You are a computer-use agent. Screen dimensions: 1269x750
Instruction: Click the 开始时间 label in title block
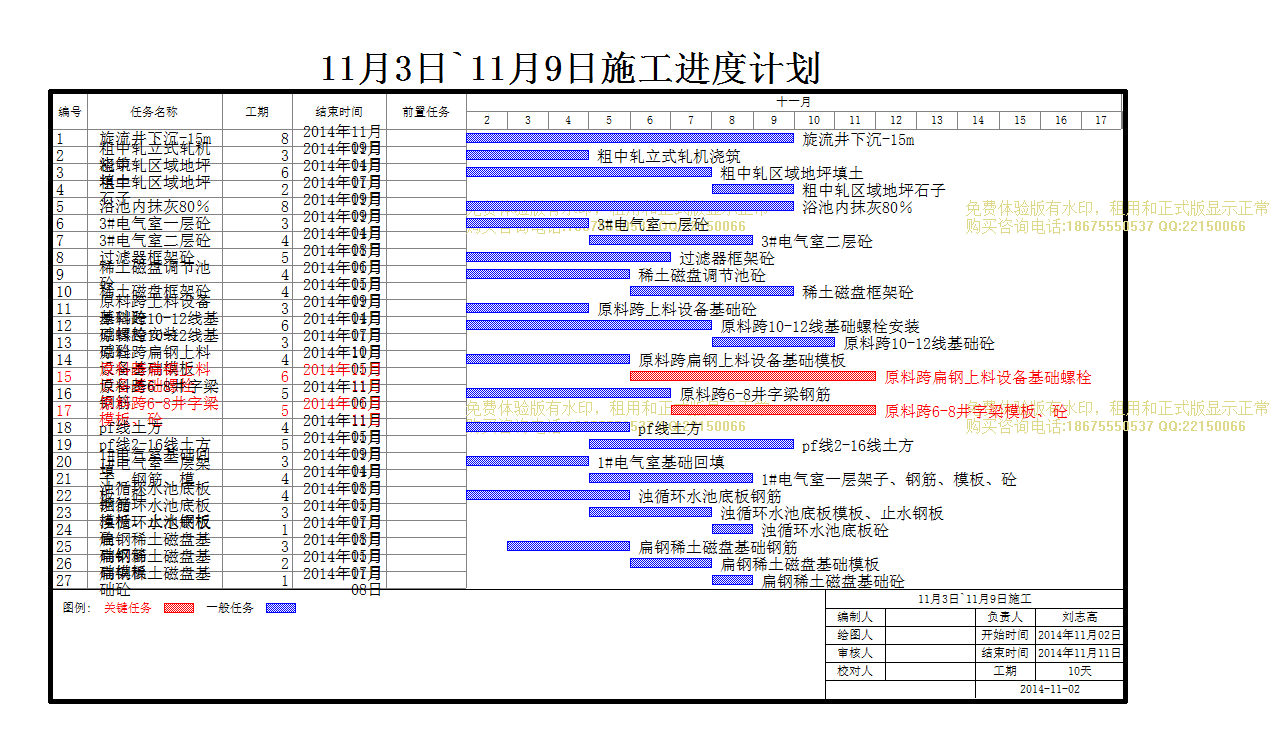(1005, 635)
